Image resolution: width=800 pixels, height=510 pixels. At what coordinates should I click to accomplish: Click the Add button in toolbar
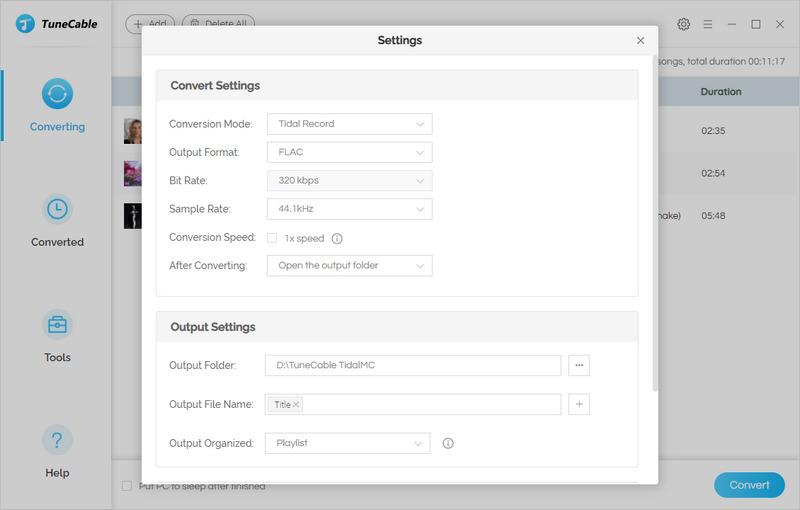tap(150, 23)
